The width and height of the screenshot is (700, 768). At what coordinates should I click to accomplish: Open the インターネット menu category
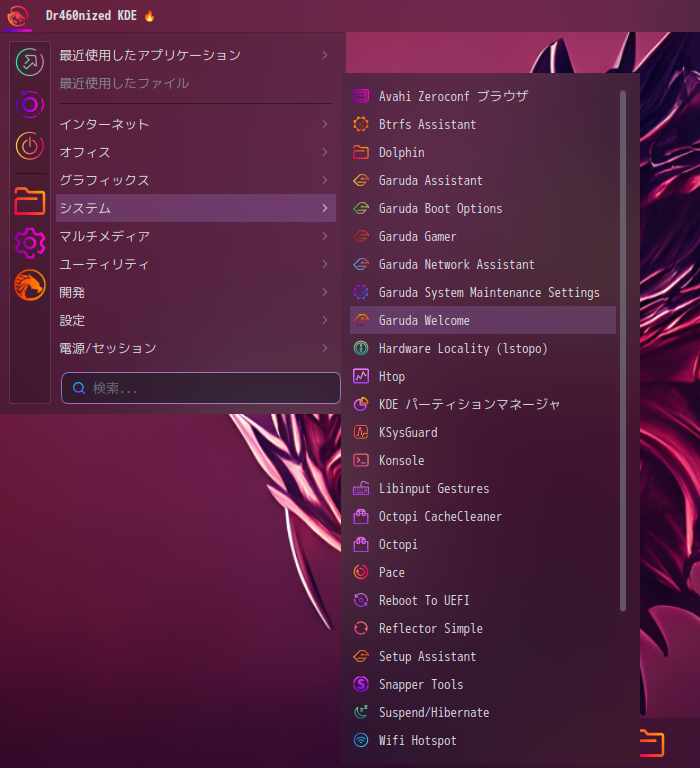point(196,124)
